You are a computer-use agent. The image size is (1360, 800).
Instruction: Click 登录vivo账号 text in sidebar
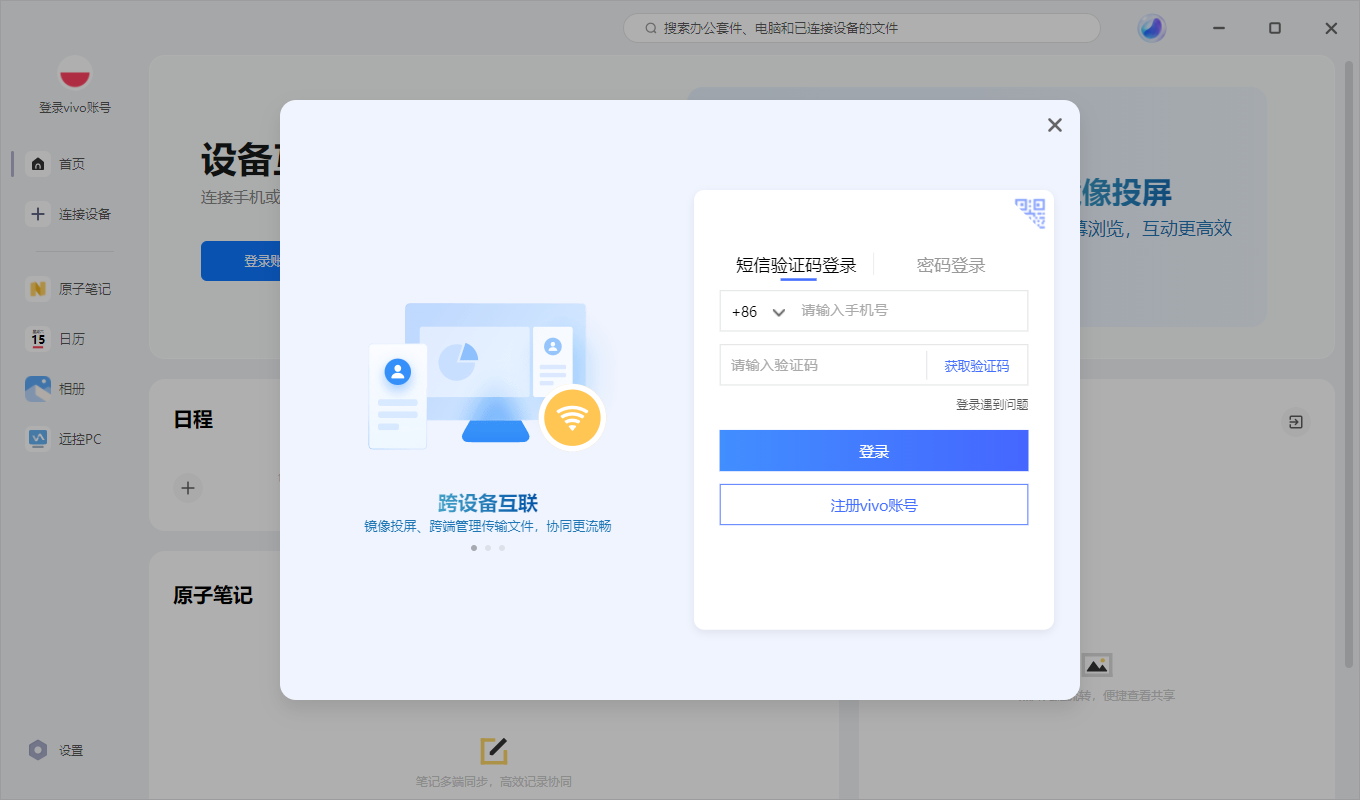[x=75, y=108]
